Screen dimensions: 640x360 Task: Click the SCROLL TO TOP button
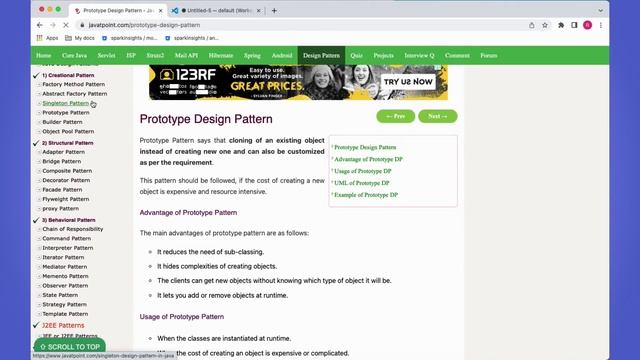tap(70, 347)
